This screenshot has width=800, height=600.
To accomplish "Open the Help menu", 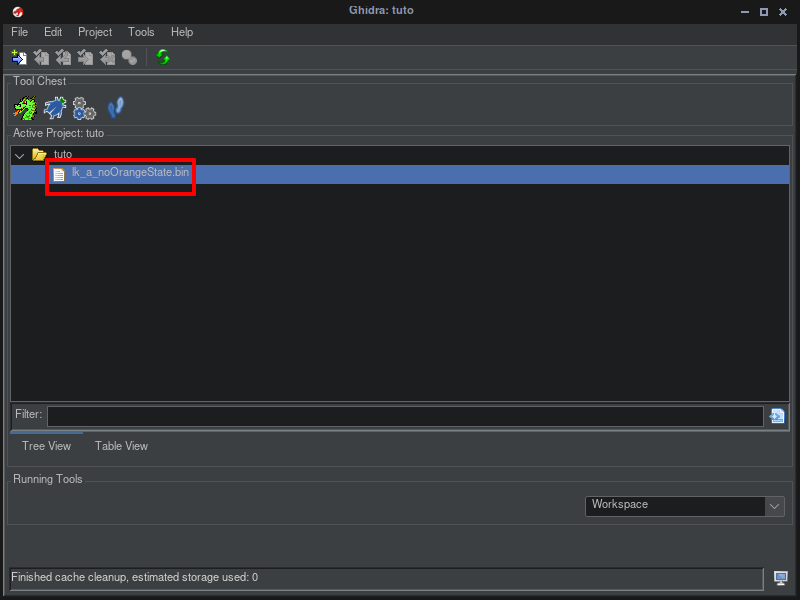I will (x=181, y=32).
